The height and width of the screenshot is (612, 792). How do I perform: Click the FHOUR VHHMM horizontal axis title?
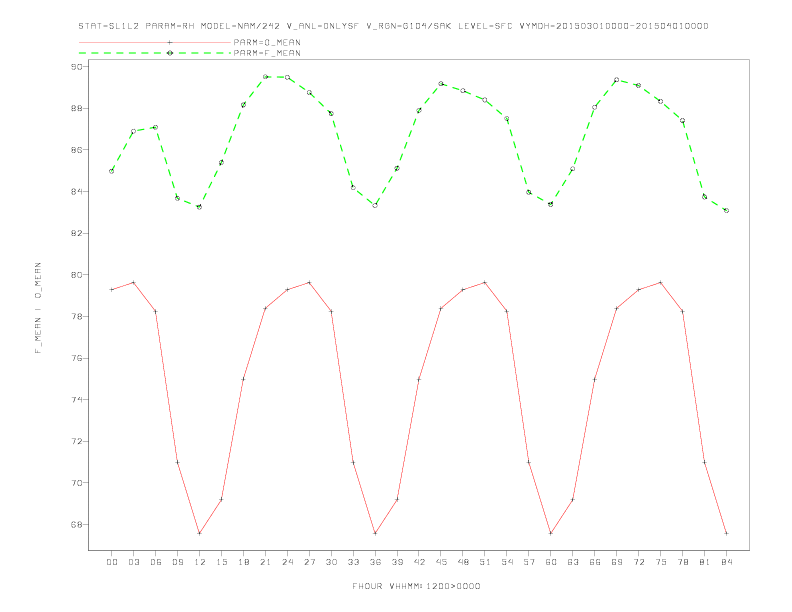coord(416,586)
